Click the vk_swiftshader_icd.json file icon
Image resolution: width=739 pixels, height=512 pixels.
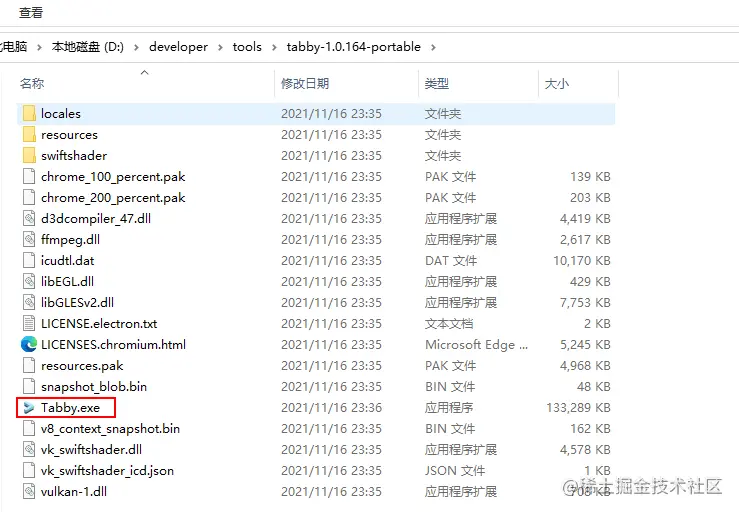click(29, 471)
